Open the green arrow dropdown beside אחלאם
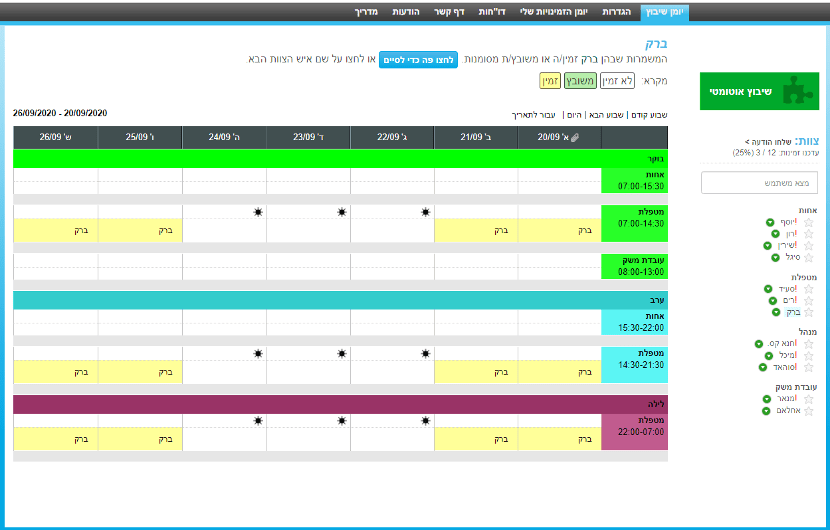 pyautogui.click(x=766, y=410)
